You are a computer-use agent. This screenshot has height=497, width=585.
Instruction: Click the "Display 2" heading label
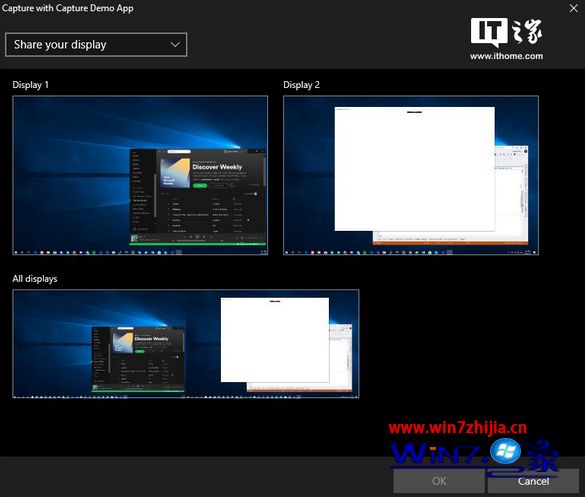301,85
